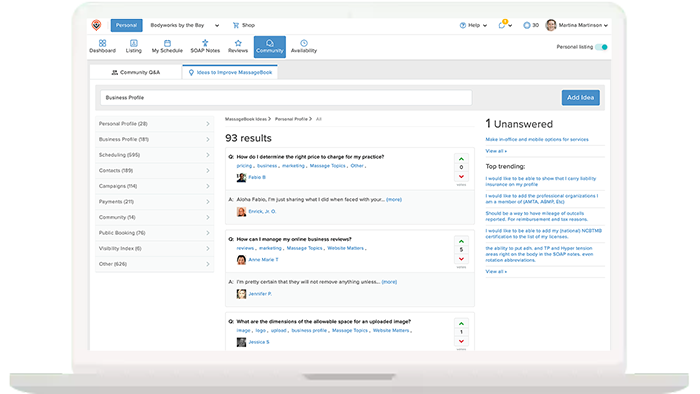The height and width of the screenshot is (394, 700).
Task: Expand the Public Booking (76) category
Action: pyautogui.click(x=154, y=233)
